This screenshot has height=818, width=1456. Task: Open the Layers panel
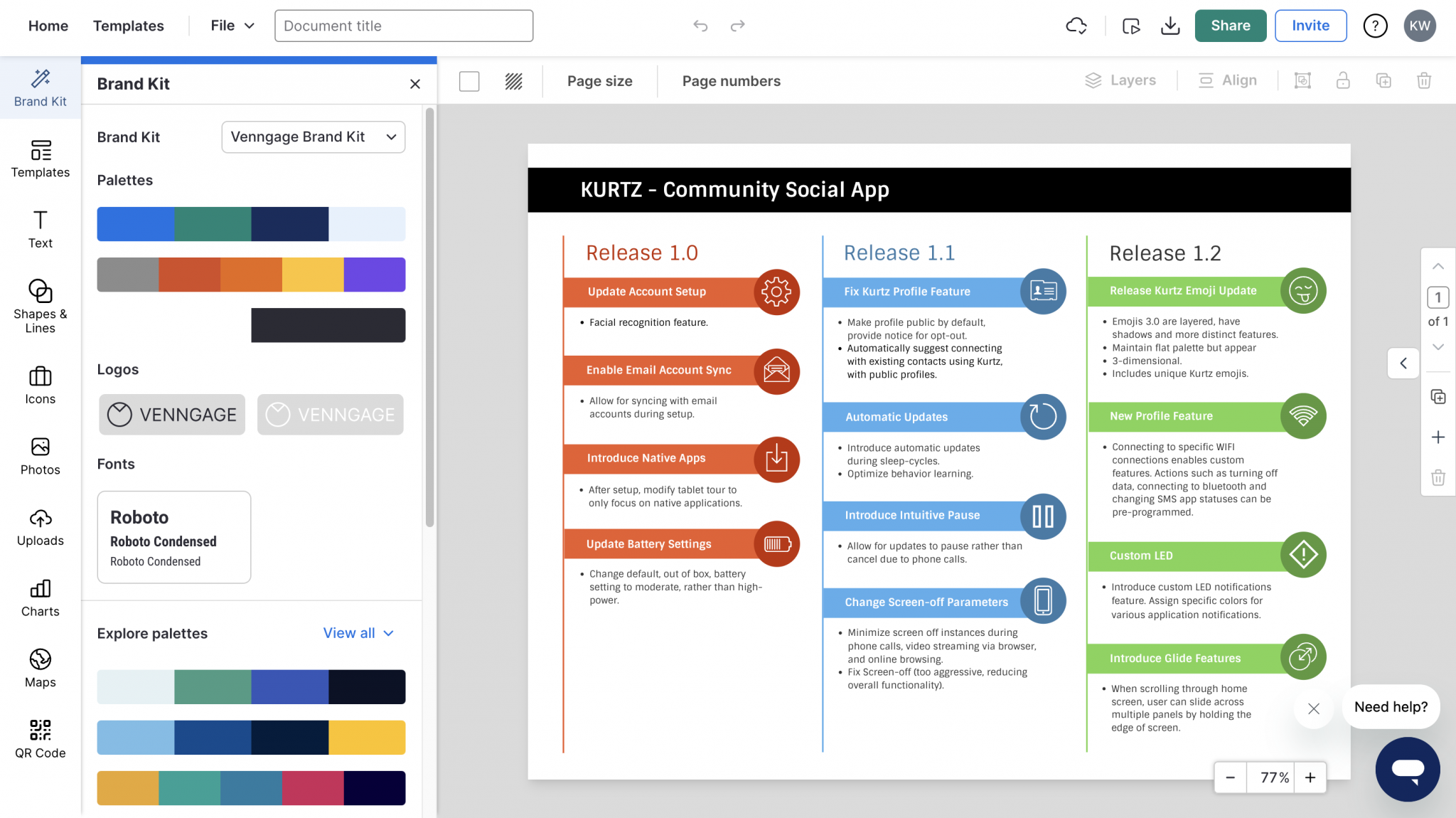(1121, 80)
